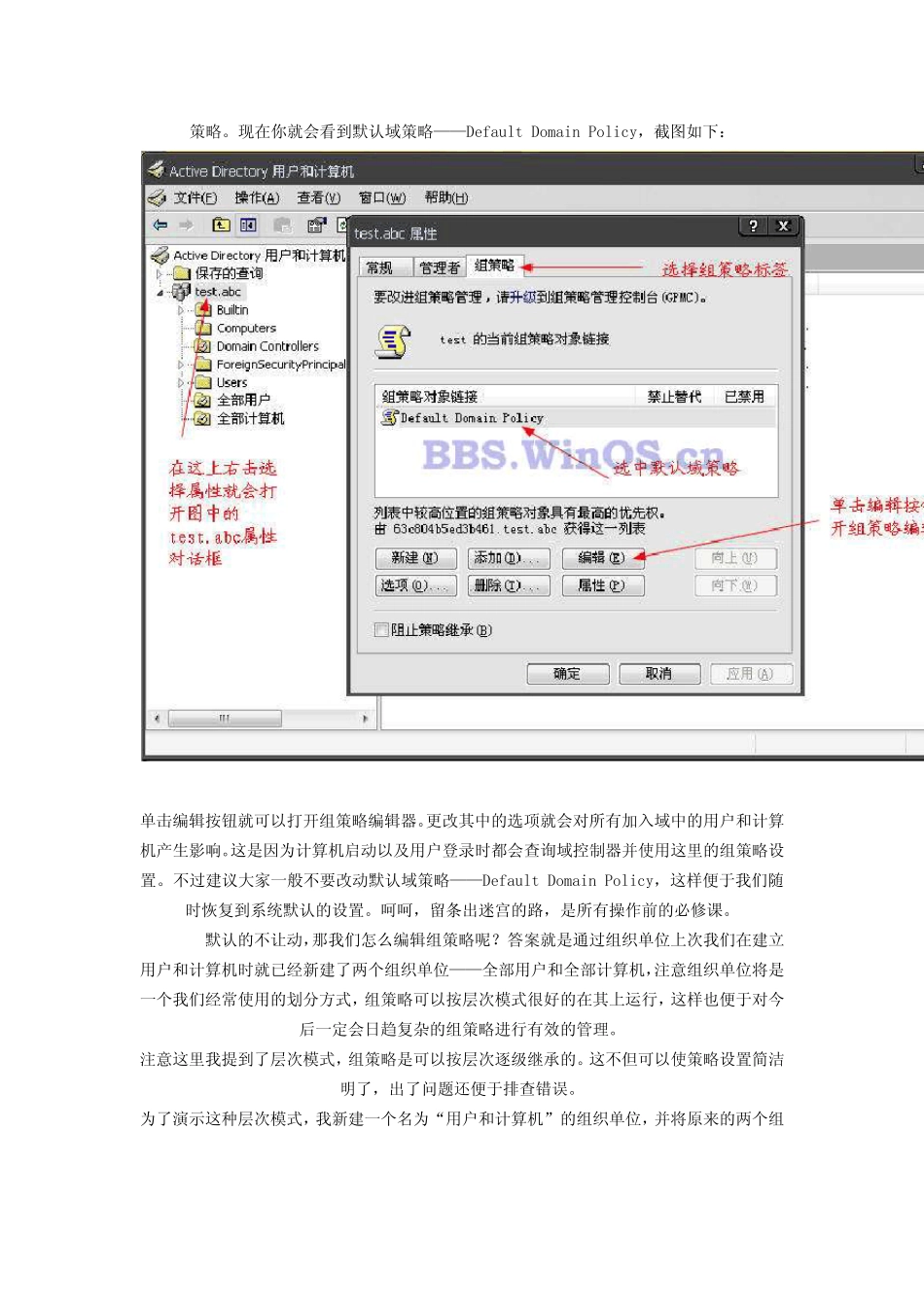This screenshot has height=1307, width=924.
Task: Click the 已禁用 column header
Action: click(745, 397)
